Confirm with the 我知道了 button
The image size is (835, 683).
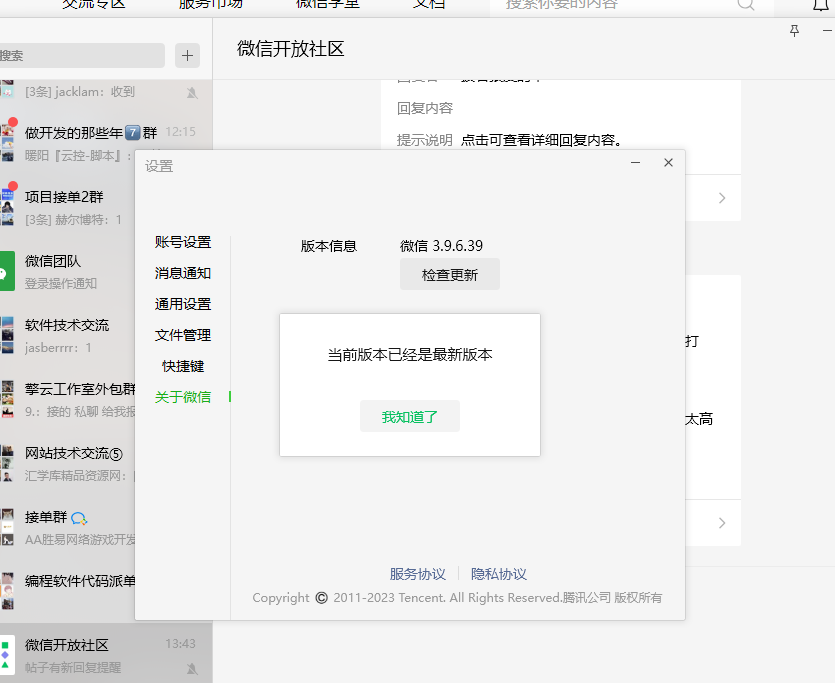coord(410,416)
